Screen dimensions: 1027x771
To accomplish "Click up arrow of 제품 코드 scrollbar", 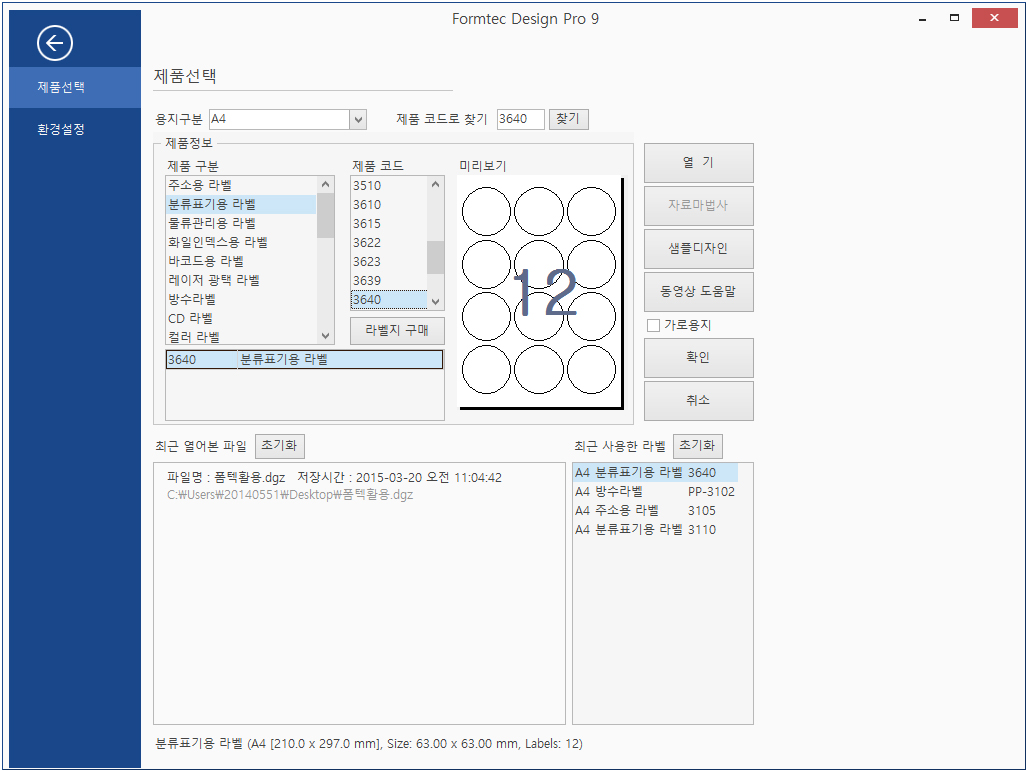I will pos(436,185).
